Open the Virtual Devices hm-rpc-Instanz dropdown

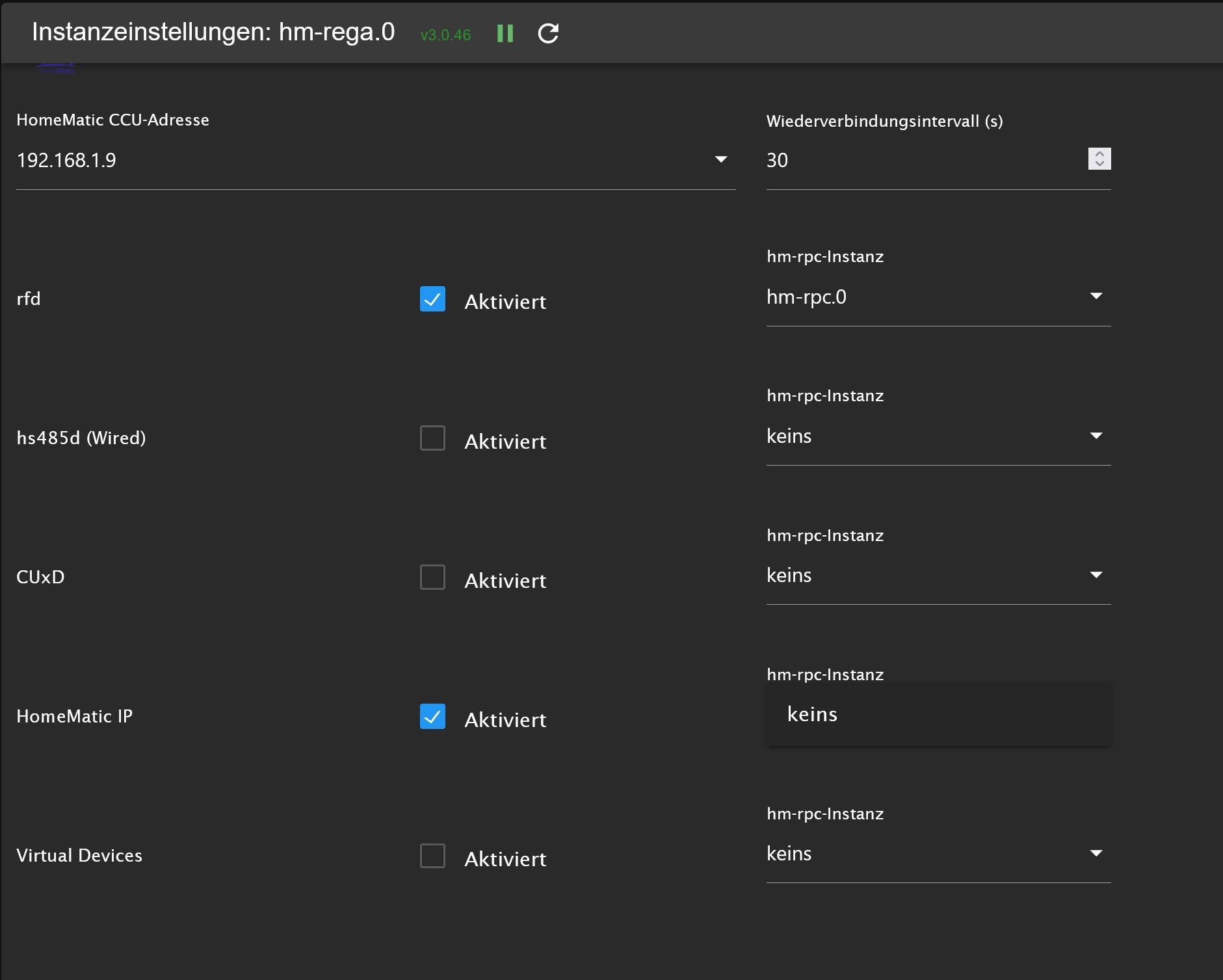click(1096, 853)
